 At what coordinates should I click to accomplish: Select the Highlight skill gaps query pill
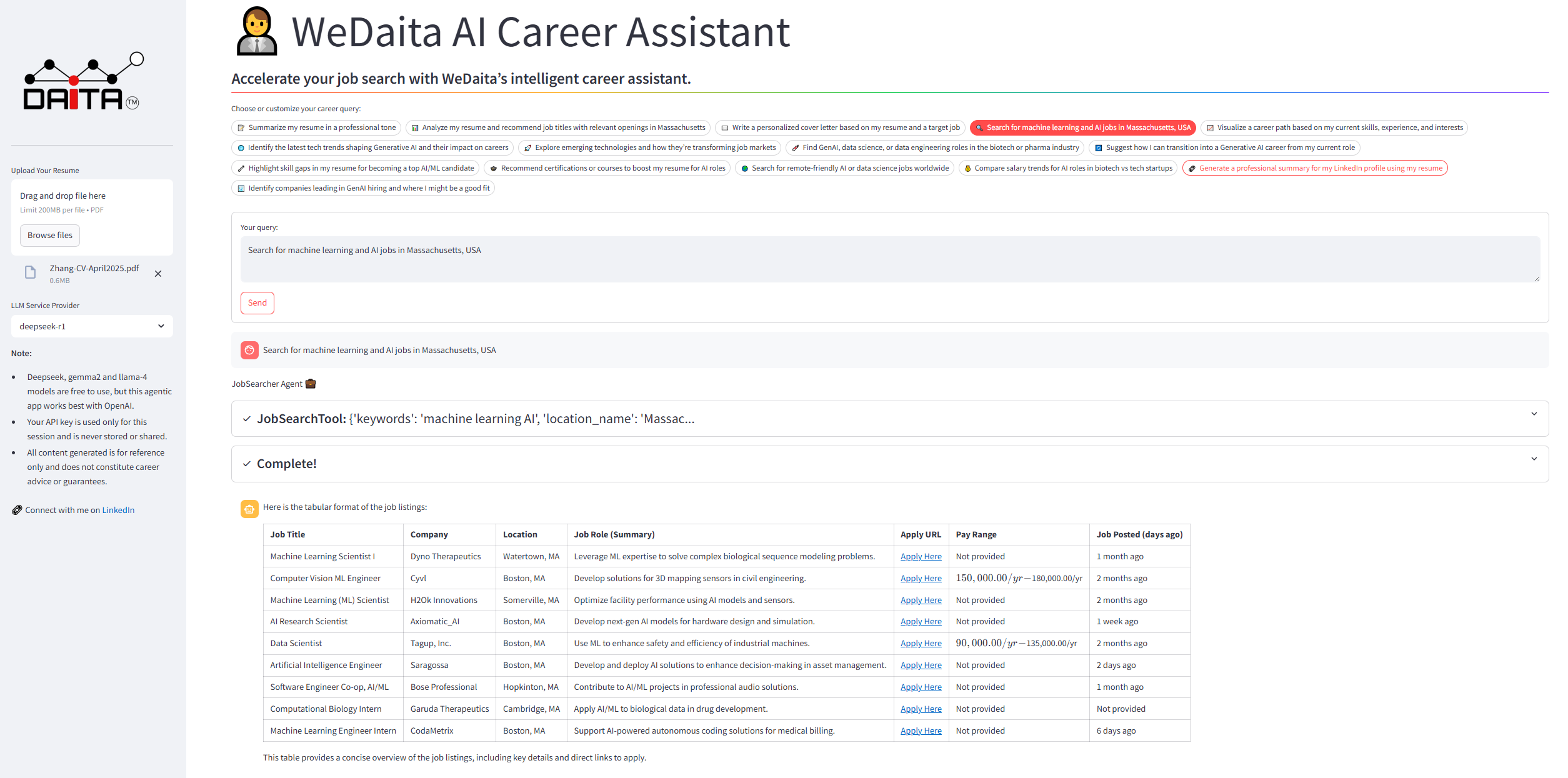pos(355,168)
